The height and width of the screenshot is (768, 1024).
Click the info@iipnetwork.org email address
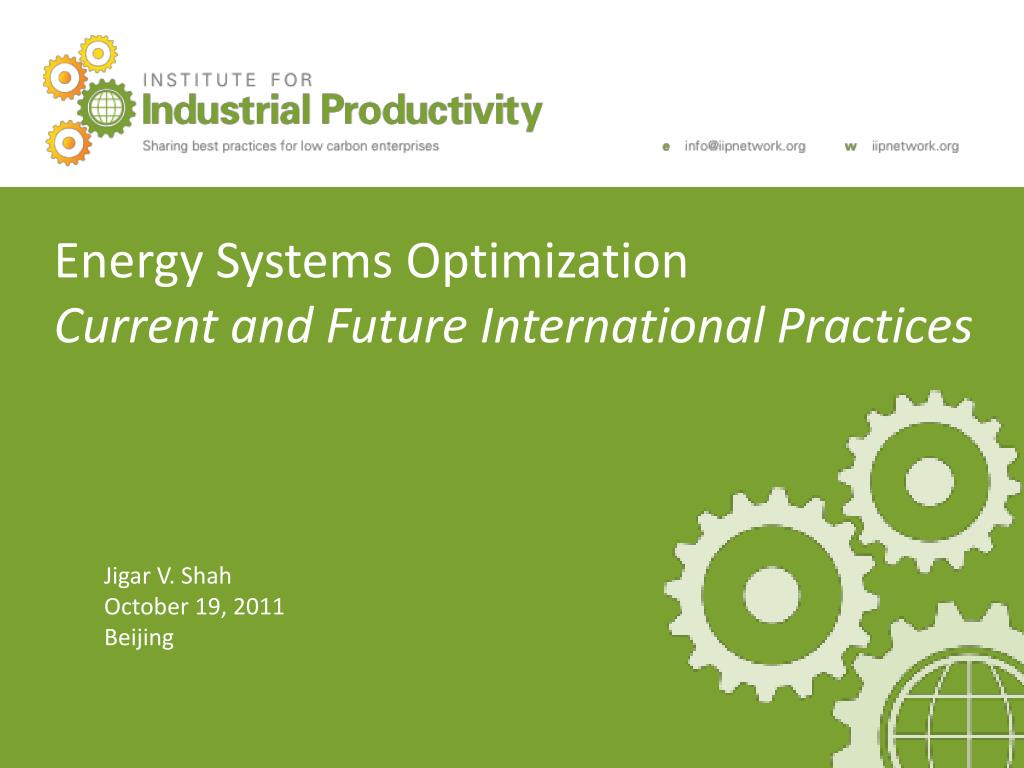click(x=744, y=146)
